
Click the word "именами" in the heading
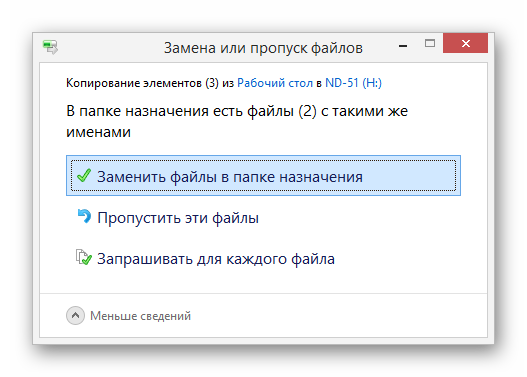point(98,132)
